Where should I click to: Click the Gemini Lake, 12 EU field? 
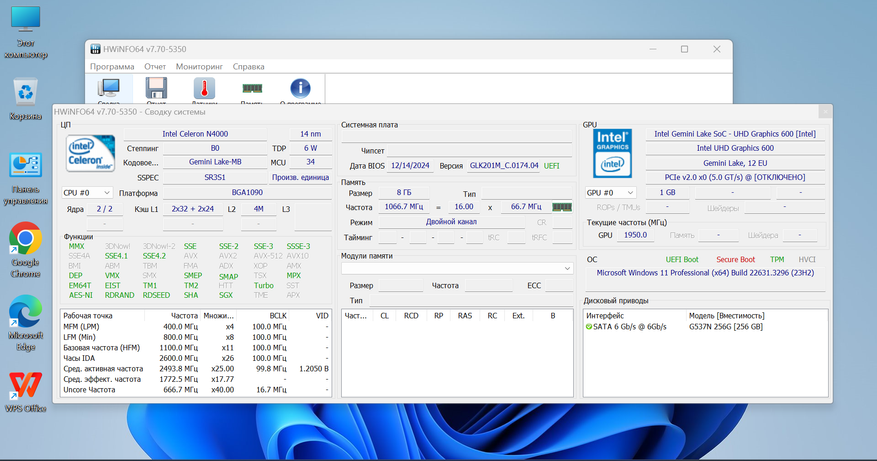pos(735,163)
